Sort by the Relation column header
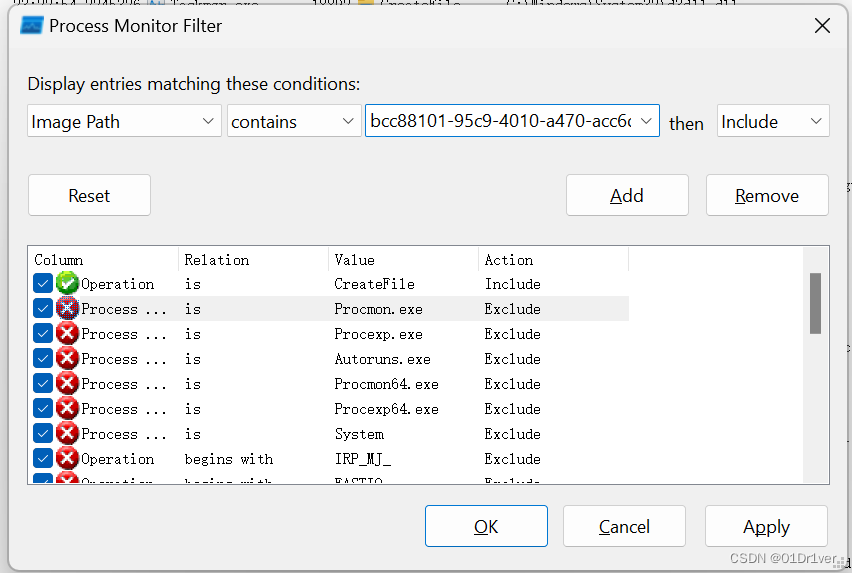852x573 pixels. [x=253, y=260]
